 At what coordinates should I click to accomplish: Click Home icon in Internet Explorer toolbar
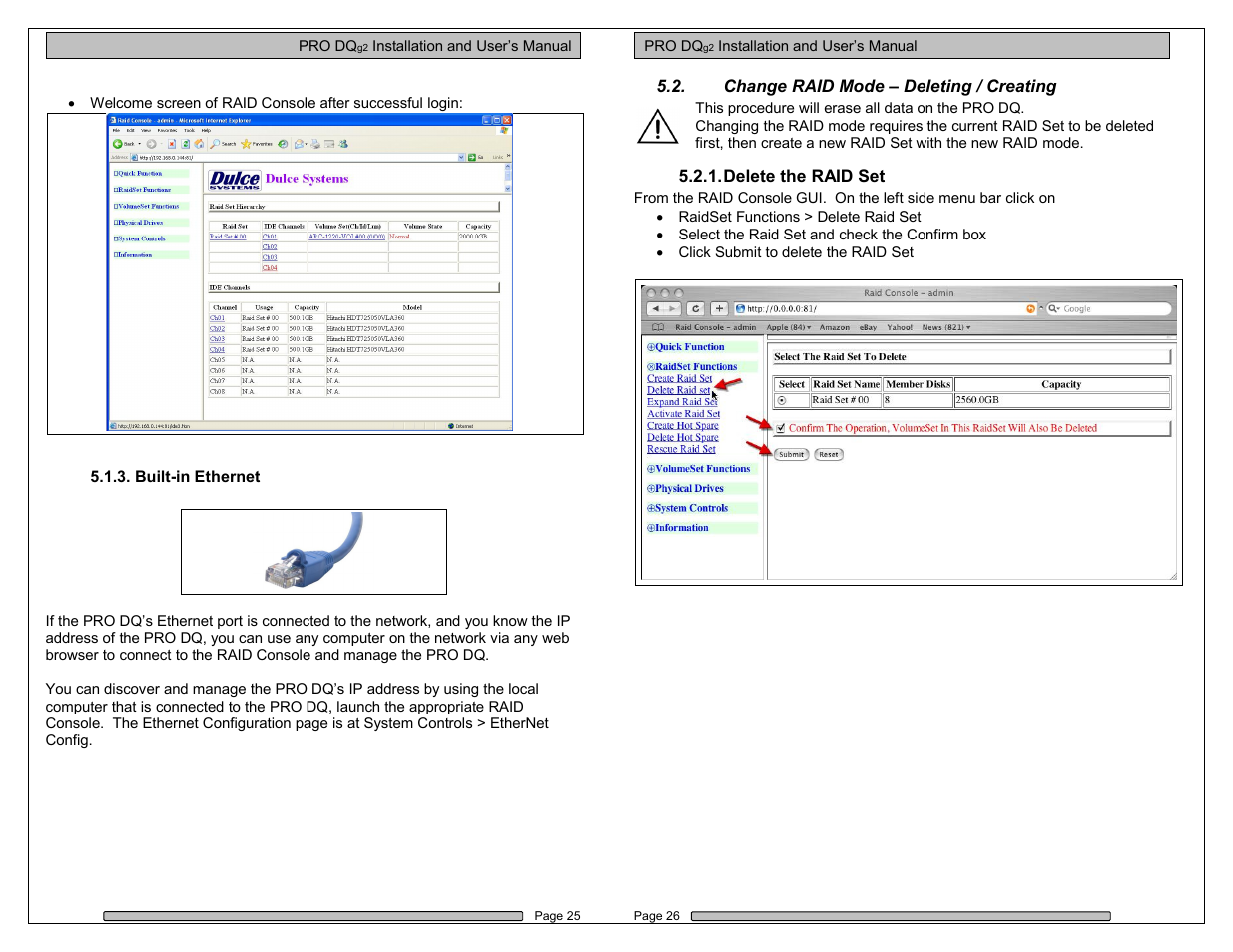point(199,144)
